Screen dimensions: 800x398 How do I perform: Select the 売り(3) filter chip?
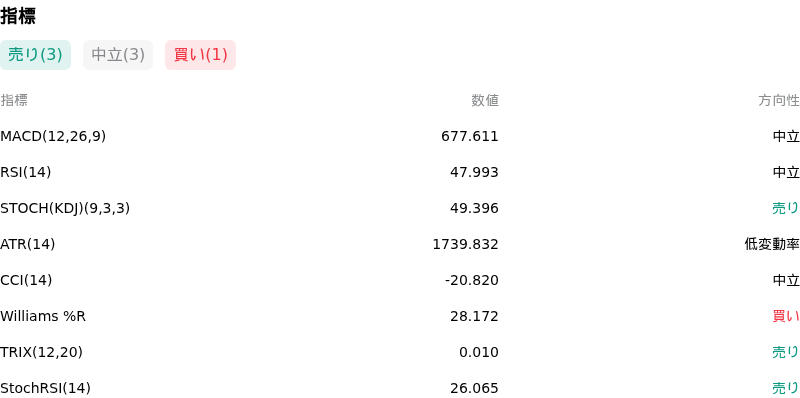coord(35,55)
